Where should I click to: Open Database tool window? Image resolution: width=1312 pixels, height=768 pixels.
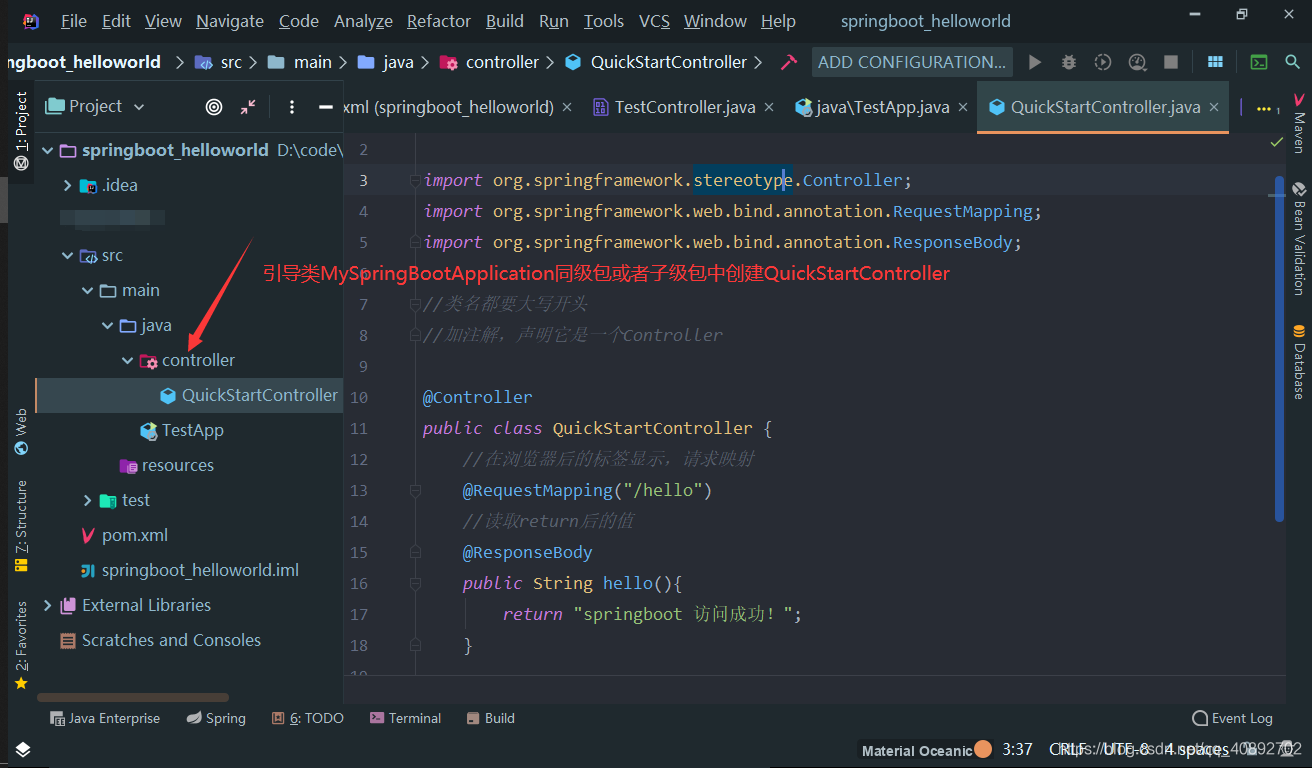(1299, 361)
